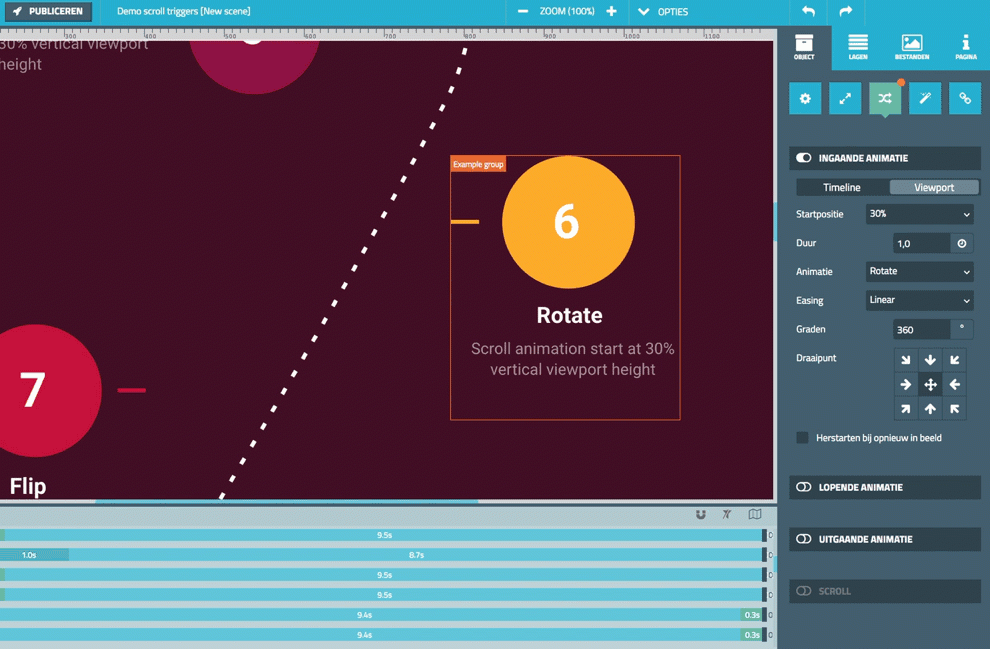990x649 pixels.
Task: Click the Graden 360 input field
Action: tap(921, 329)
